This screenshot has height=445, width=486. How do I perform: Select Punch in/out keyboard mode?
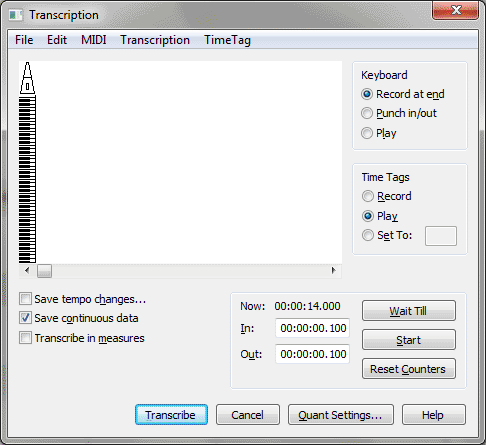coord(367,113)
